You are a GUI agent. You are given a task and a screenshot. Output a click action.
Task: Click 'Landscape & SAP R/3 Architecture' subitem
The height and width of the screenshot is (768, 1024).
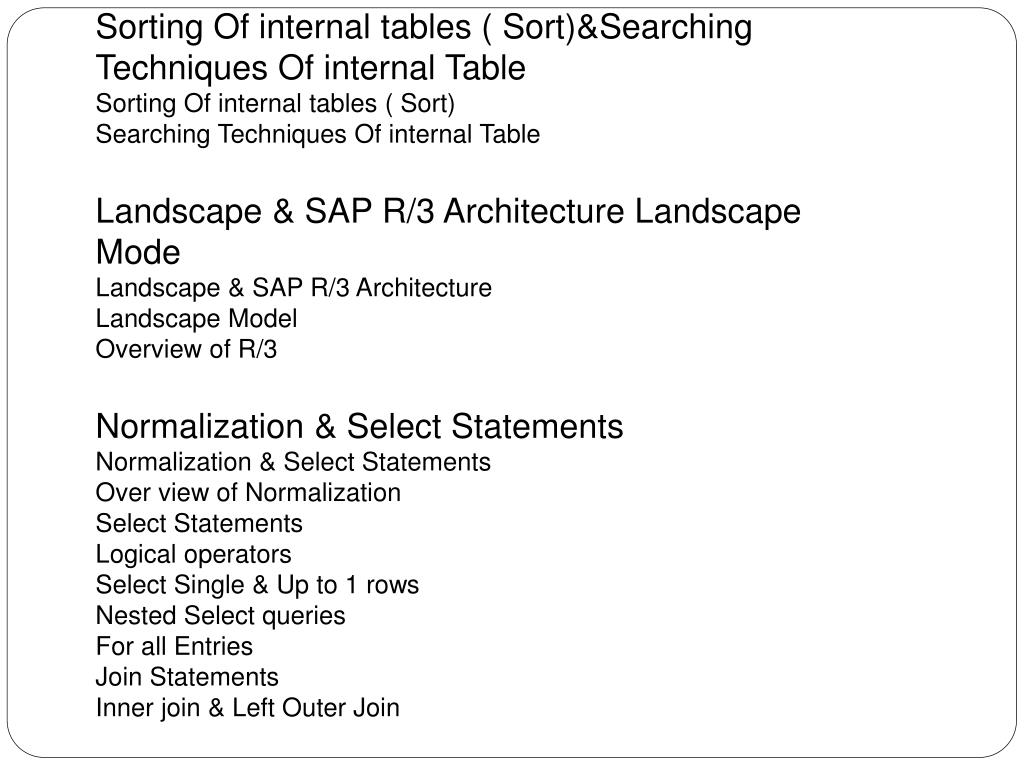tap(294, 288)
